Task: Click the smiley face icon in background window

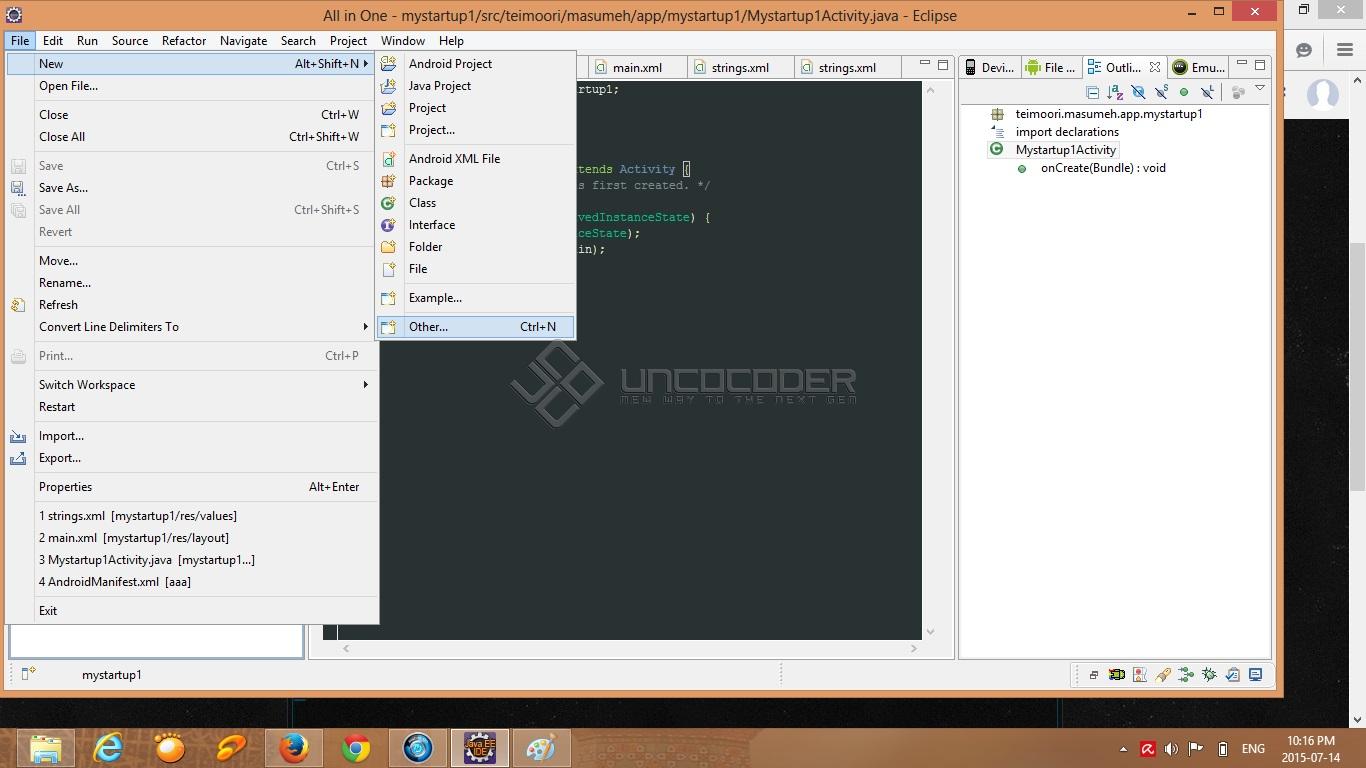Action: coord(1304,50)
